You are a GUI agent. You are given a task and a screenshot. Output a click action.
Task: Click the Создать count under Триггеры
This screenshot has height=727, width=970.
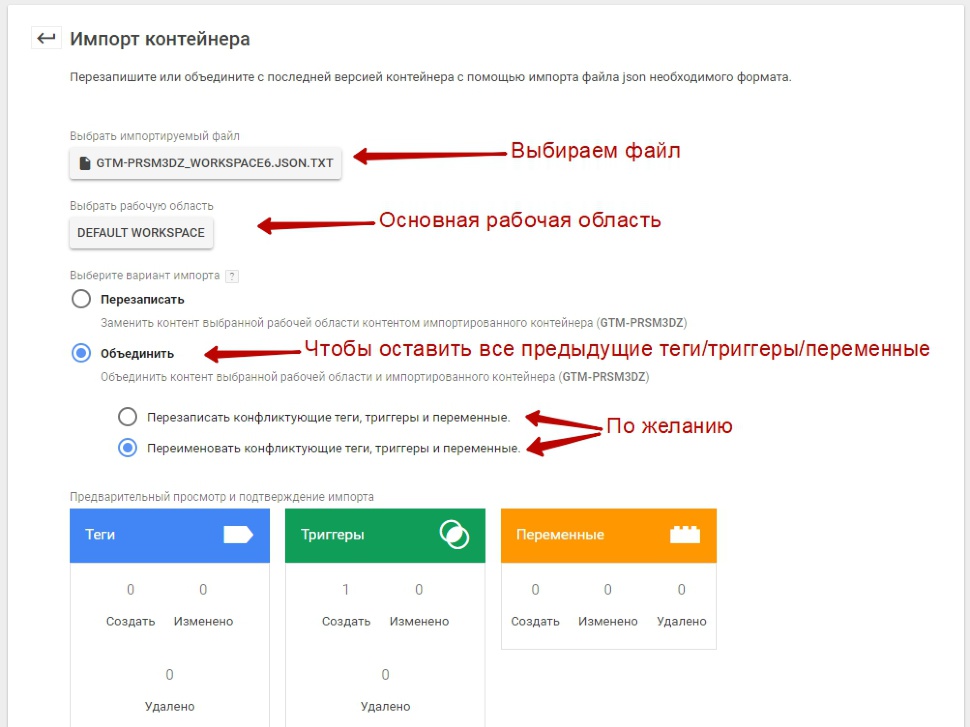point(346,590)
